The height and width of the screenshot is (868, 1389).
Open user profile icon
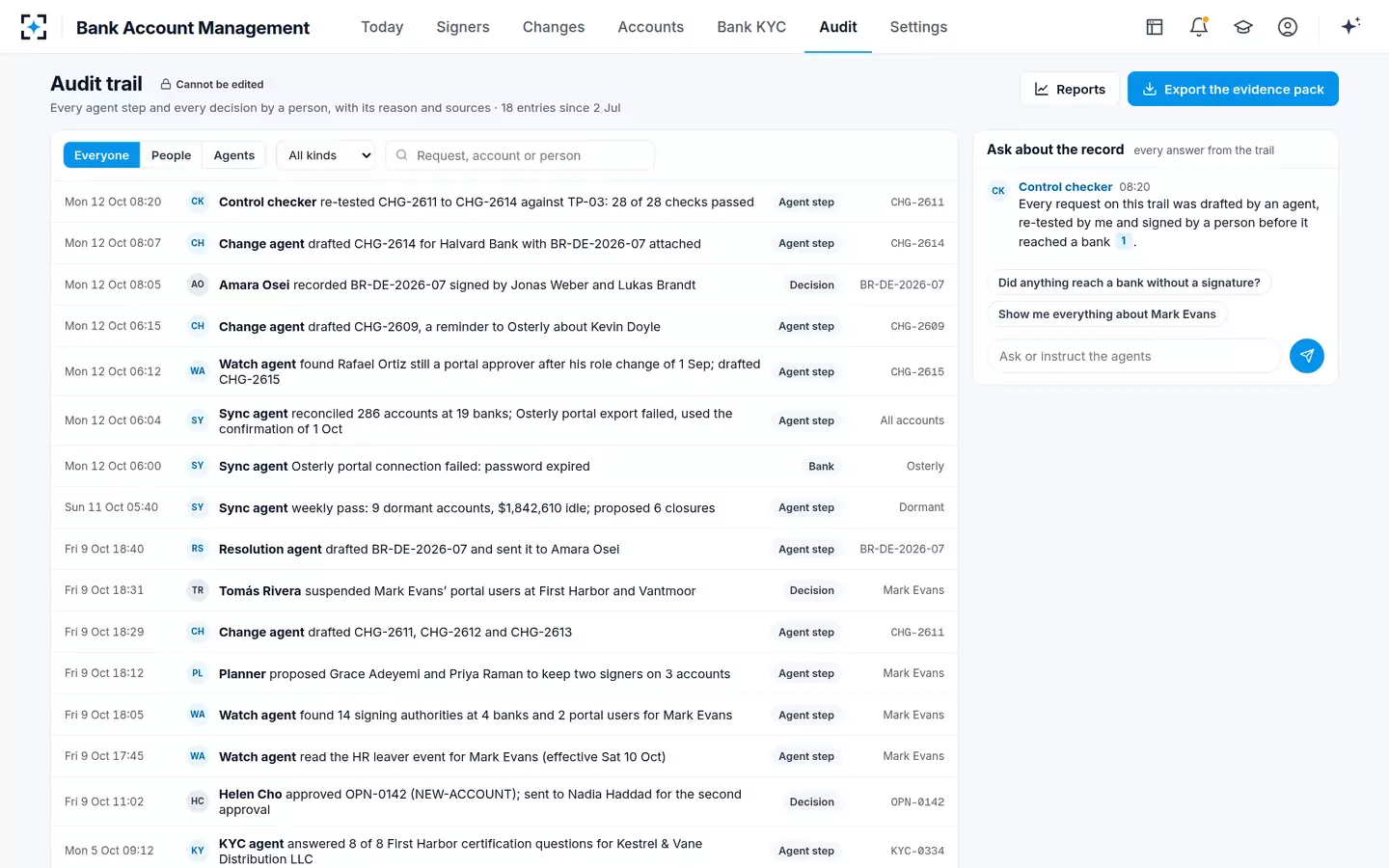coord(1288,27)
